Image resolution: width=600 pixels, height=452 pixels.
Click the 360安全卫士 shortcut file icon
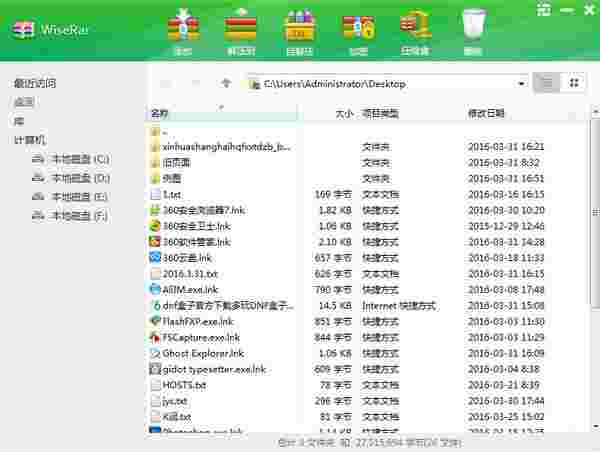[155, 226]
